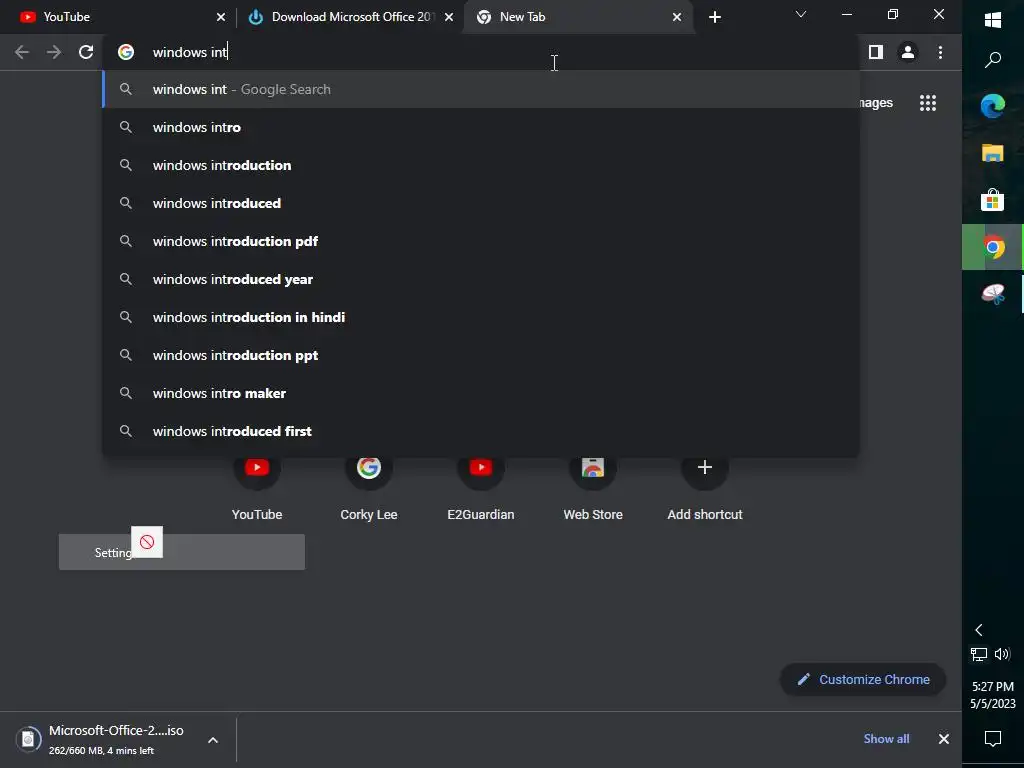Open the tab search chevron
Viewport: 1024px width, 768px height.
[801, 14]
